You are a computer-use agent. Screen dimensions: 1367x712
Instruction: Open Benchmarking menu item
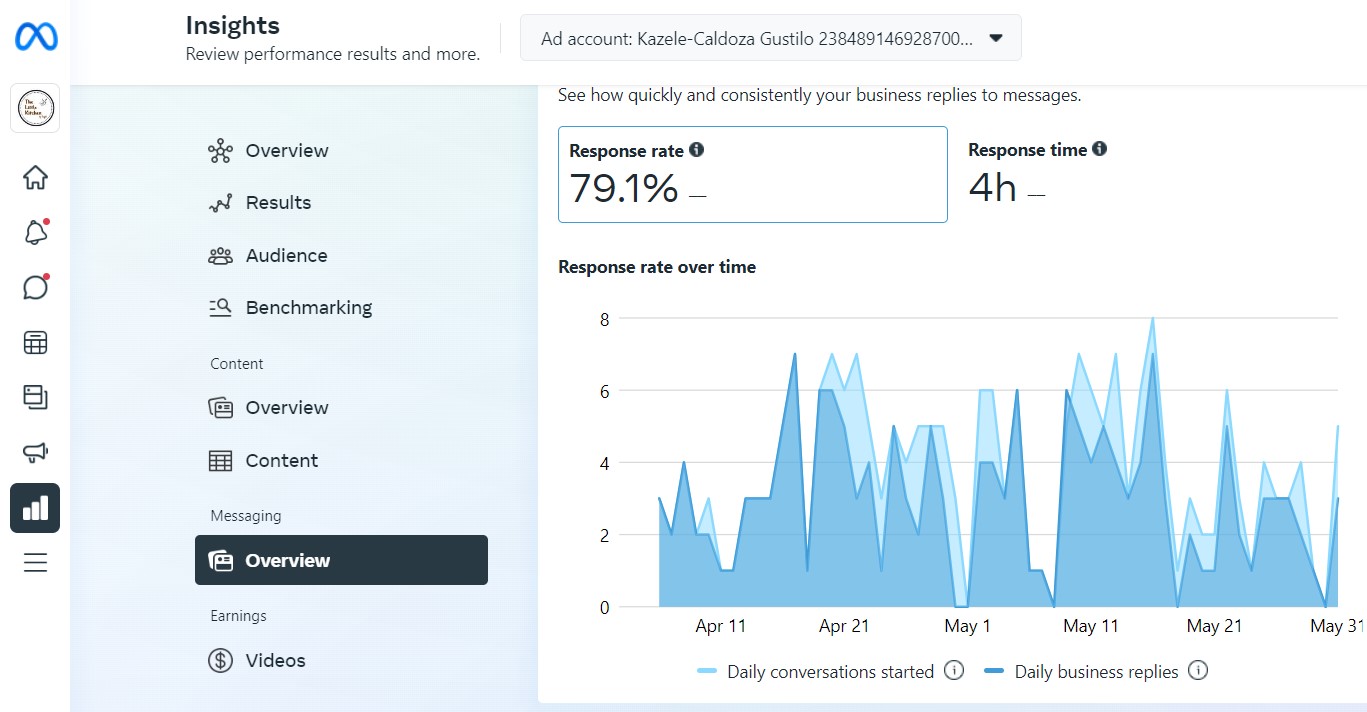(x=308, y=308)
